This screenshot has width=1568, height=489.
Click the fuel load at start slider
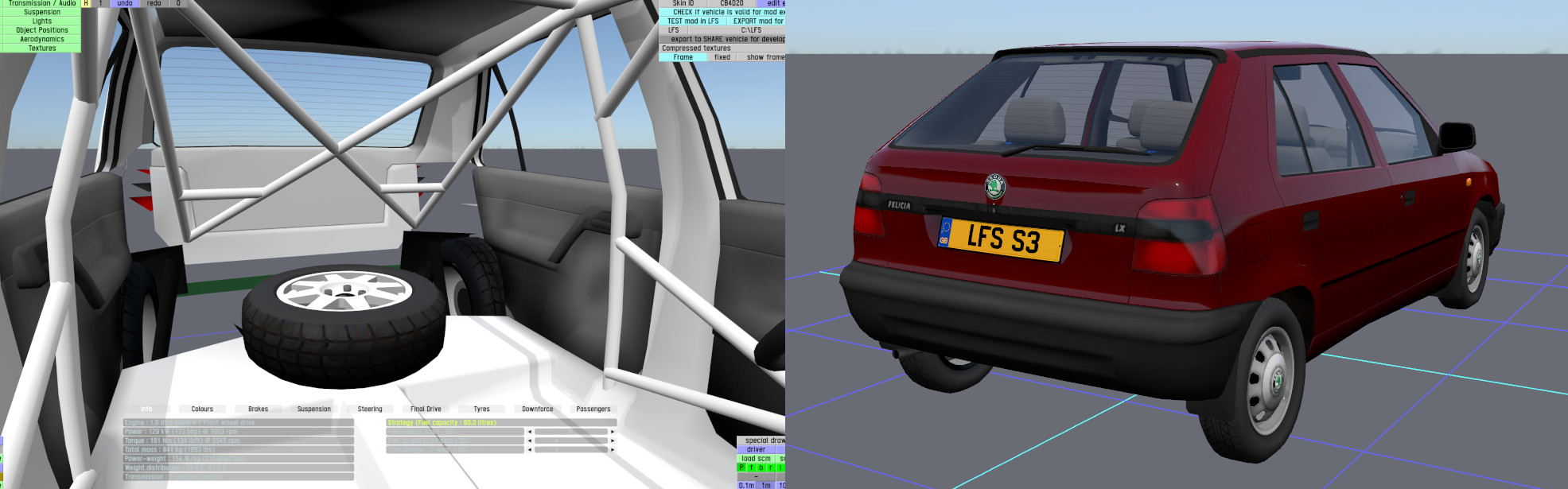[571, 432]
